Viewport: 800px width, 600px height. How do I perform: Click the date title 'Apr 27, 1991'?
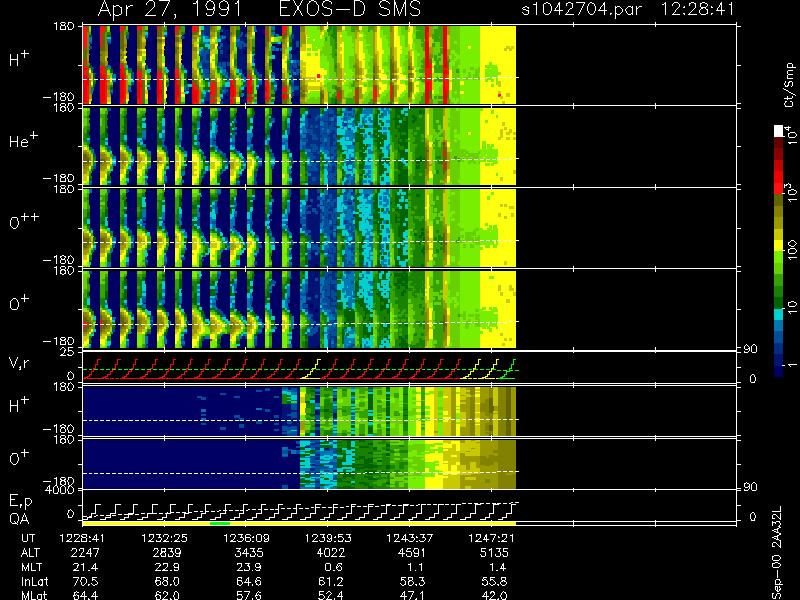[170, 9]
